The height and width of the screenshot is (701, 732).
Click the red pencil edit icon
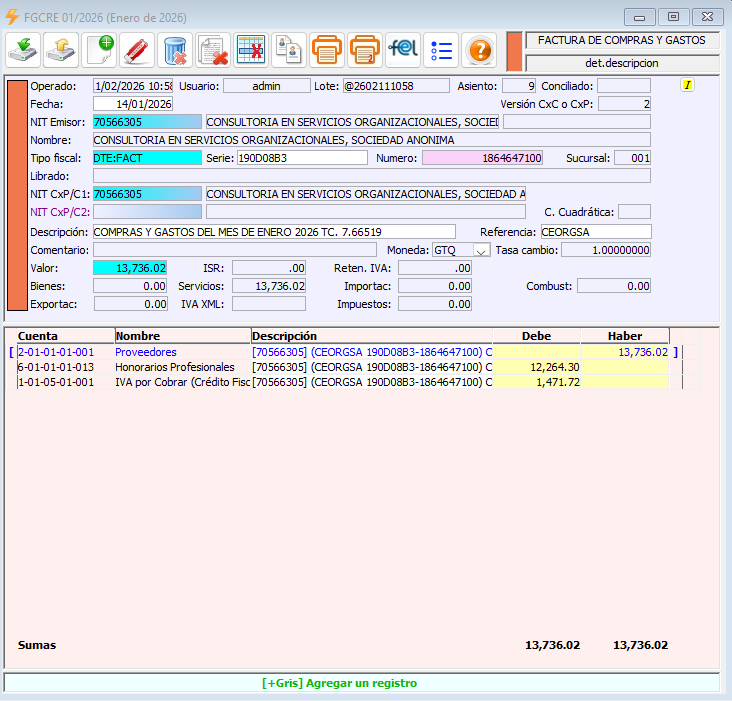coord(137,49)
